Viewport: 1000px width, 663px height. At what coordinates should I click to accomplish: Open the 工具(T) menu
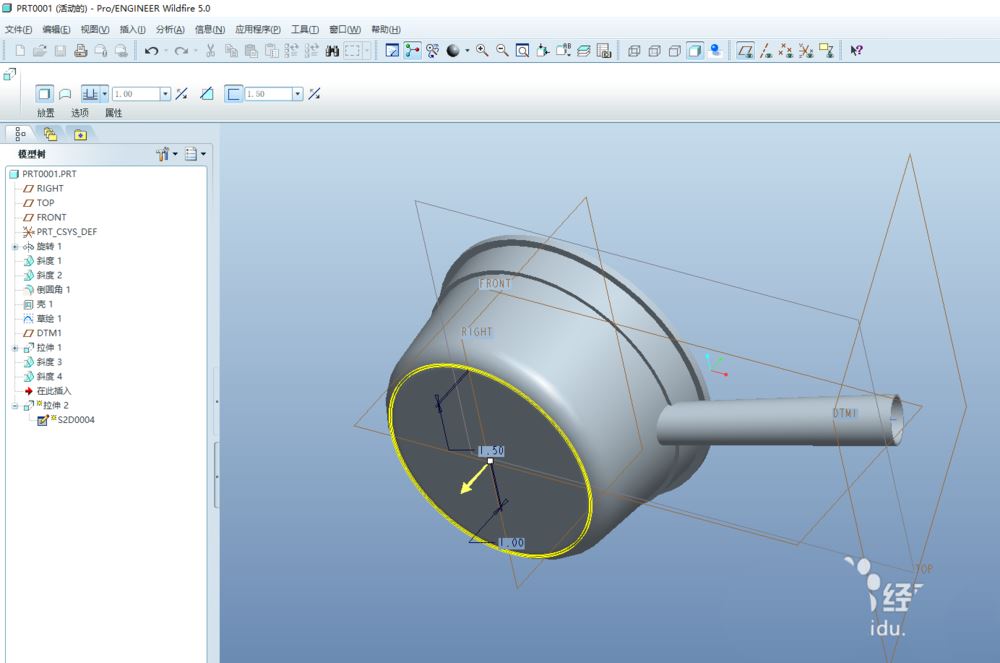pos(305,29)
